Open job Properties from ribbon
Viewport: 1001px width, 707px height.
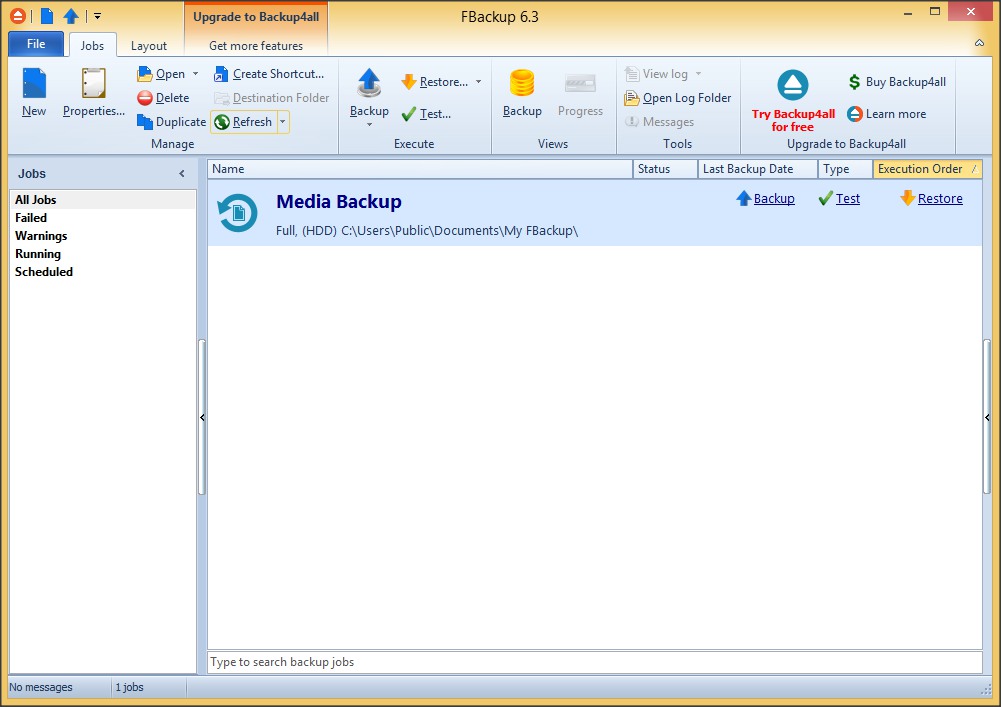(x=93, y=93)
